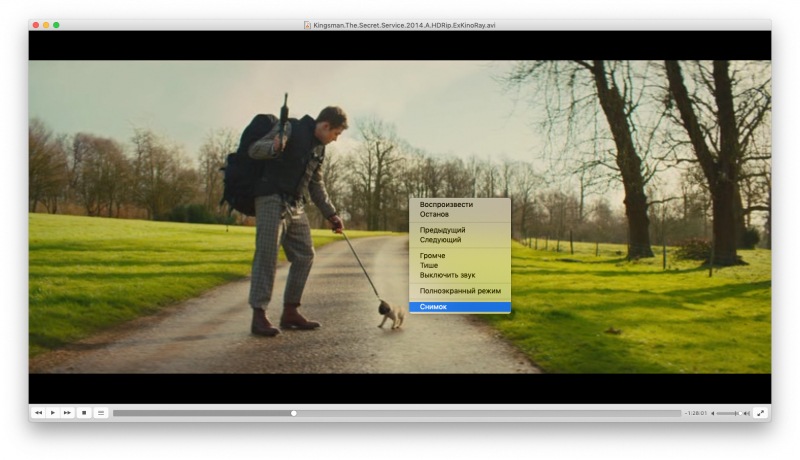The image size is (800, 460).
Task: Select Останов in the context menu
Action: (x=460, y=214)
